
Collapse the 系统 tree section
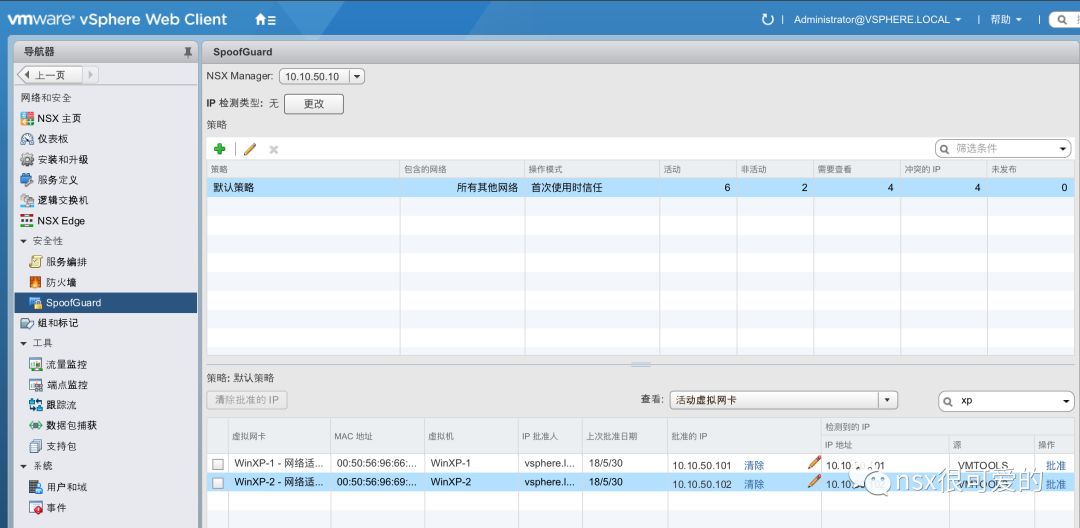(23, 466)
